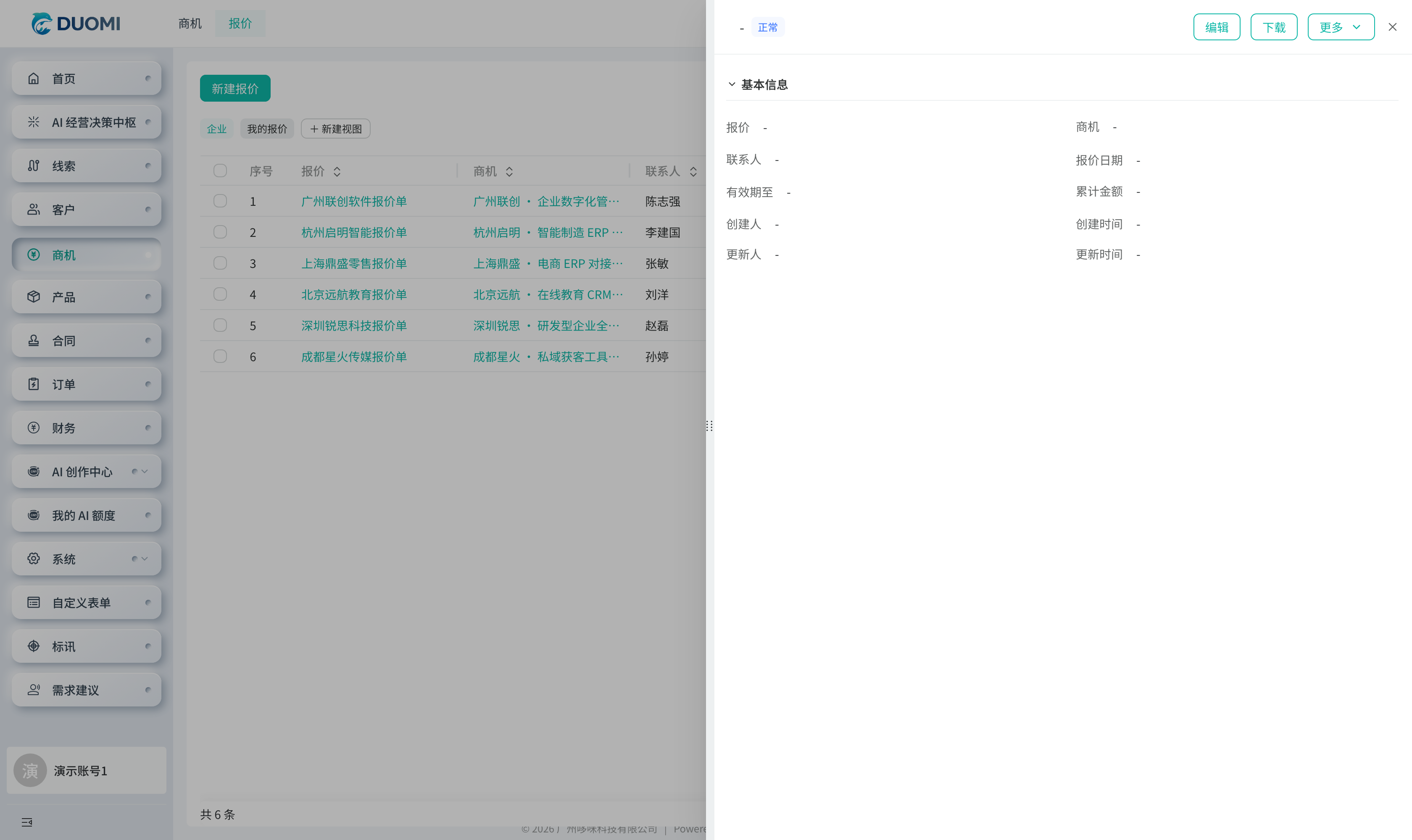This screenshot has width=1412, height=840.
Task: Click the DUOMI logo
Action: 75,23
